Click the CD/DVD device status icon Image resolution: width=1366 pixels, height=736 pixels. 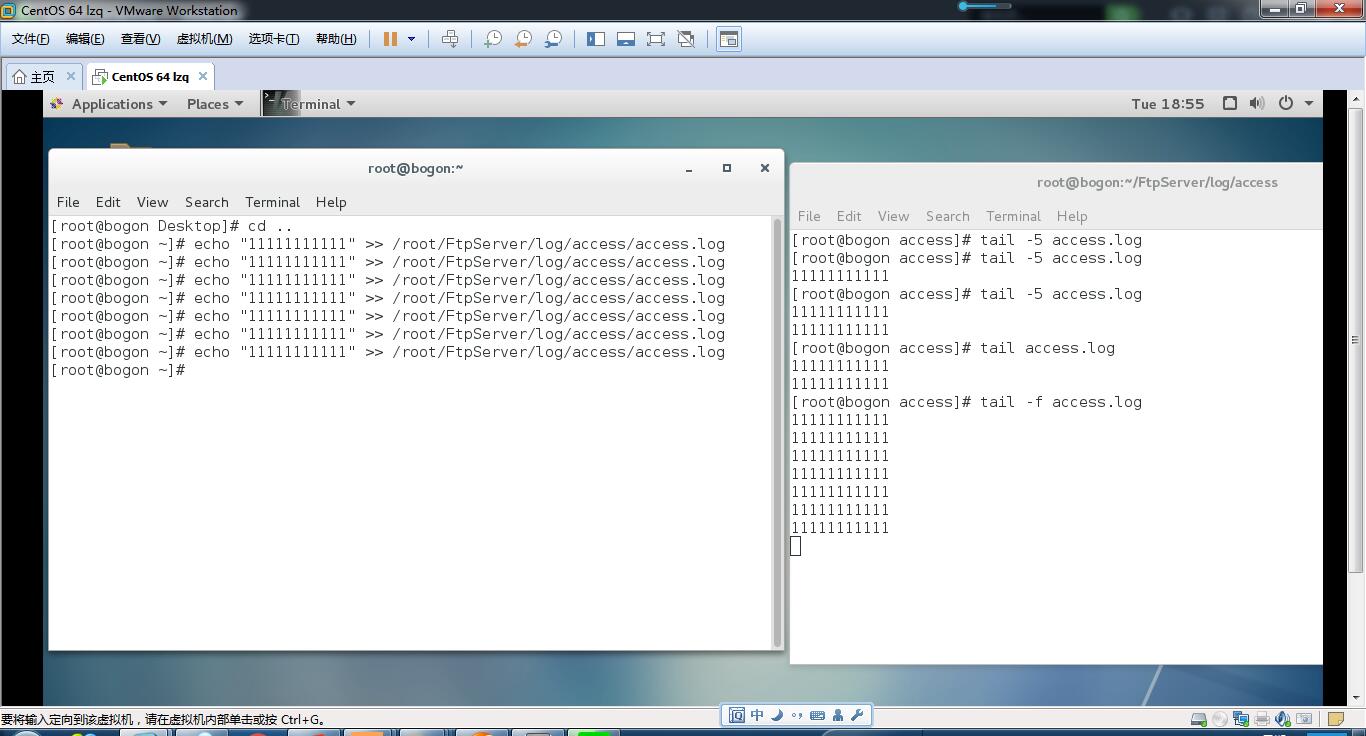(x=1220, y=719)
